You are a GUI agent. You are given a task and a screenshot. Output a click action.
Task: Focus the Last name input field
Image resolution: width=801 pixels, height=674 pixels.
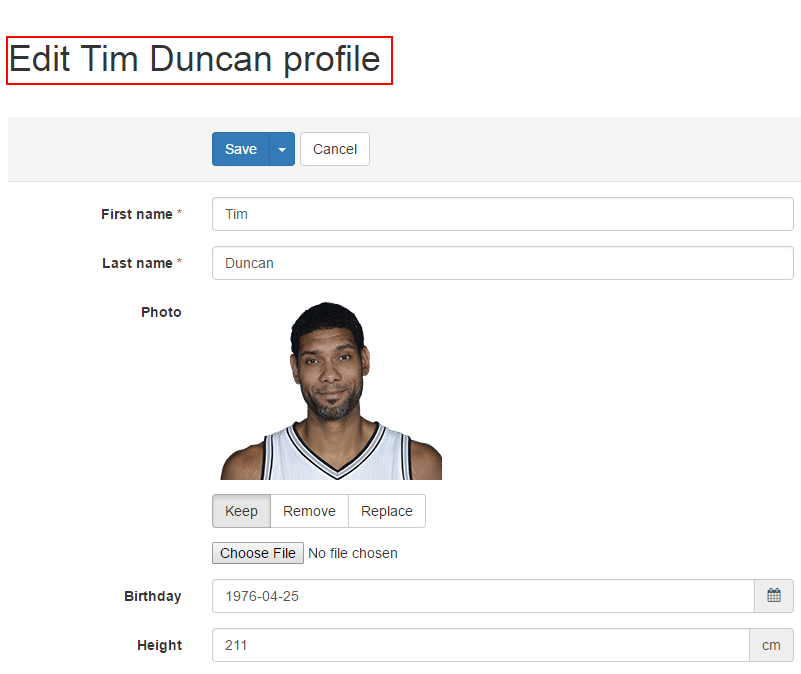[x=502, y=263]
